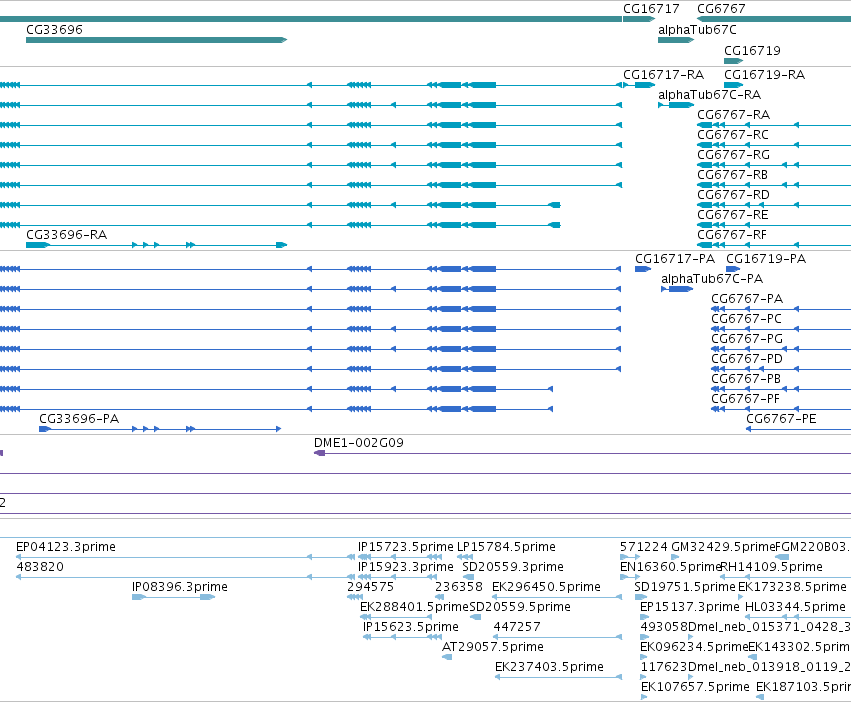Select protein label CG6767-PD
Image resolution: width=851 pixels, height=702 pixels.
[747, 359]
